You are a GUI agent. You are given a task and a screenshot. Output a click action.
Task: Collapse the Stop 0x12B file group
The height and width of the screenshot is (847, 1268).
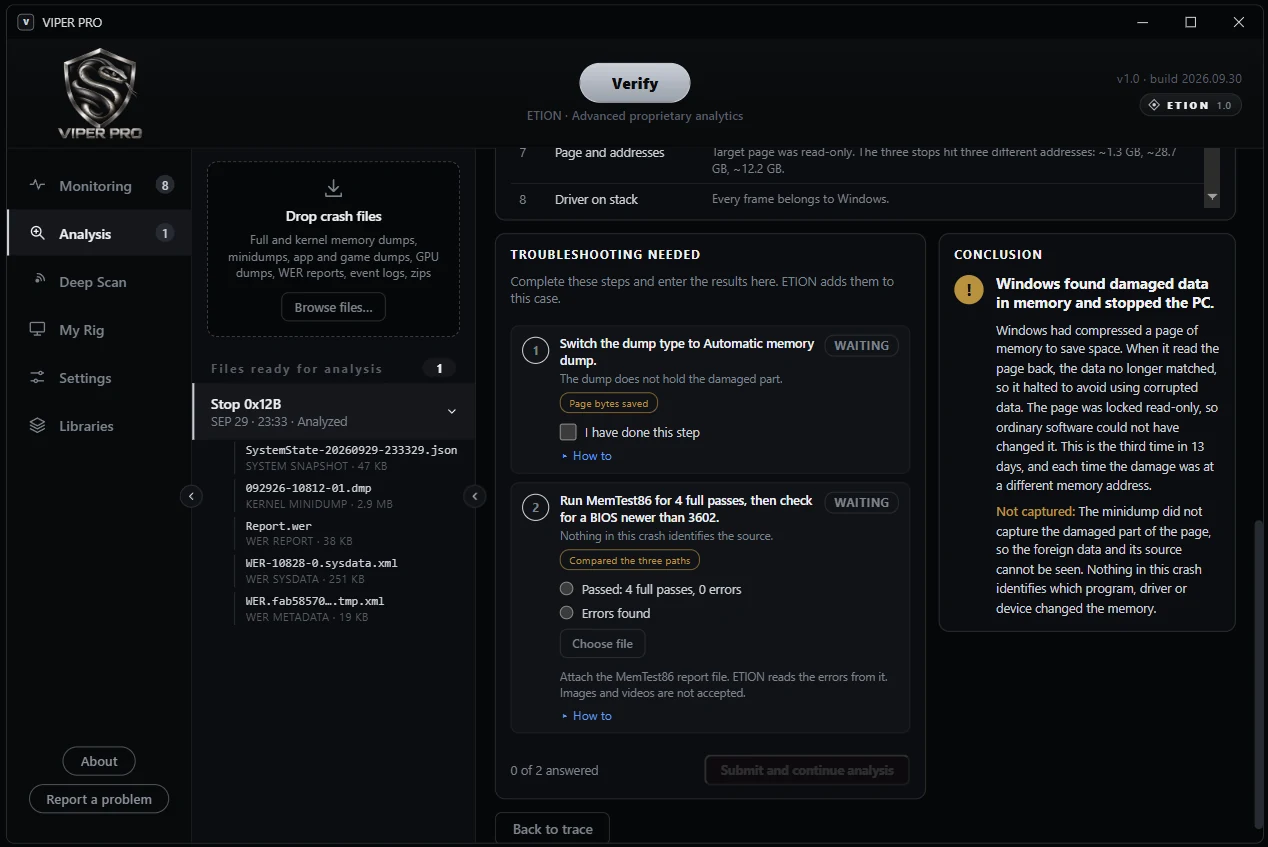tap(451, 412)
